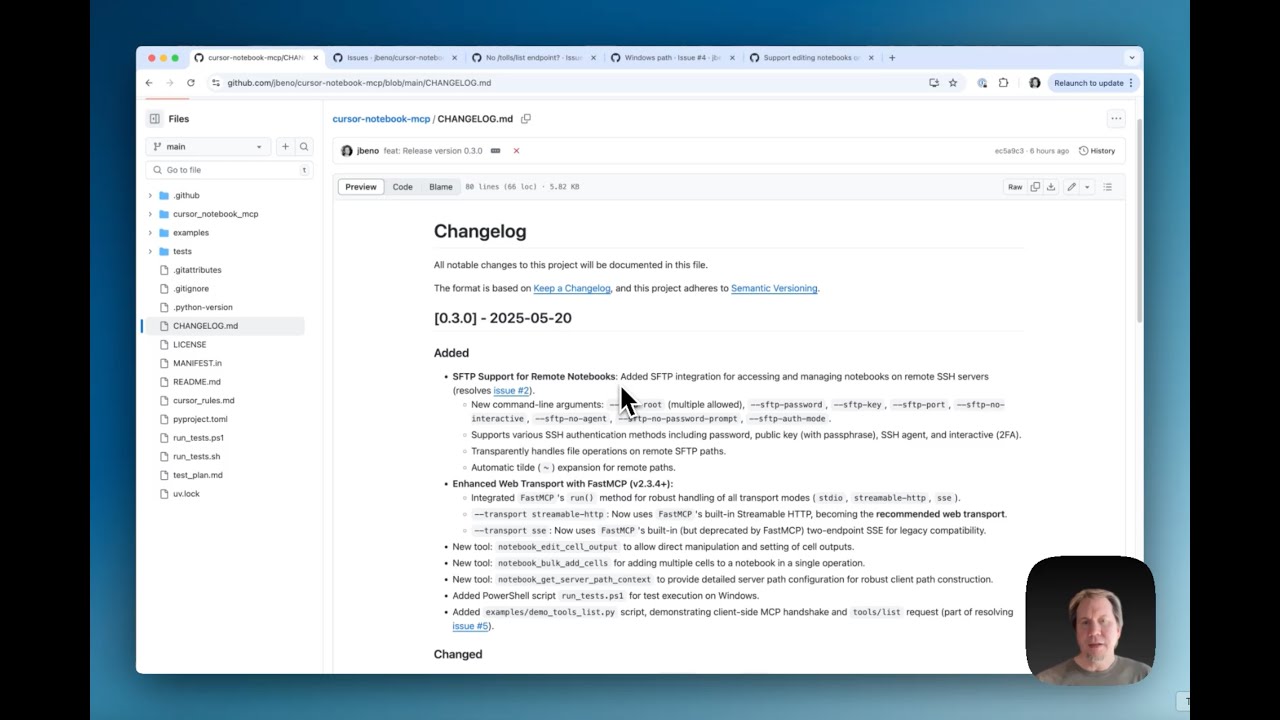Copy the CHANGELOG.md file path
The image size is (1280, 720).
pos(527,119)
